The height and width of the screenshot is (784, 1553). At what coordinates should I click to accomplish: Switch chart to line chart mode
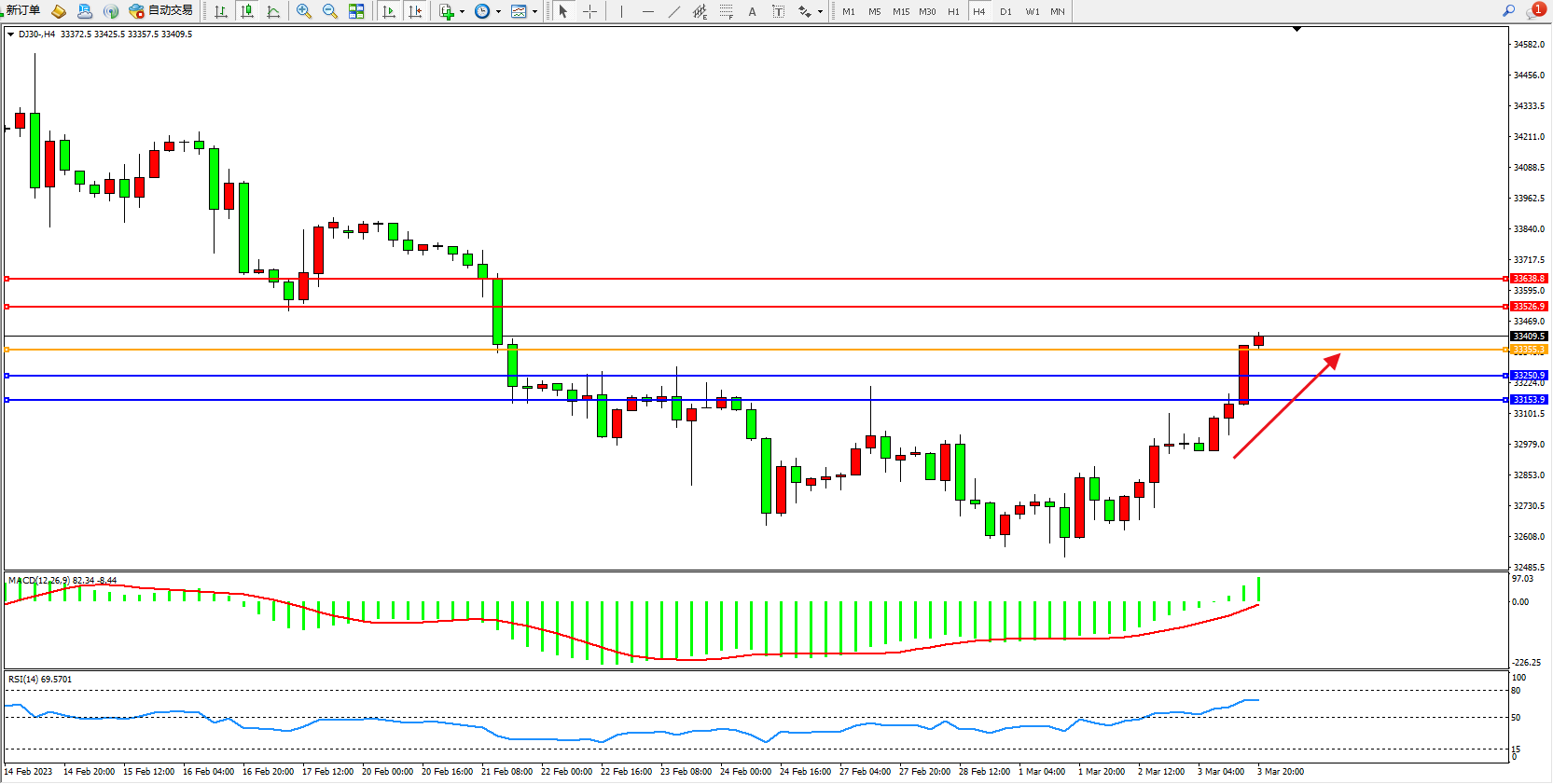point(273,11)
